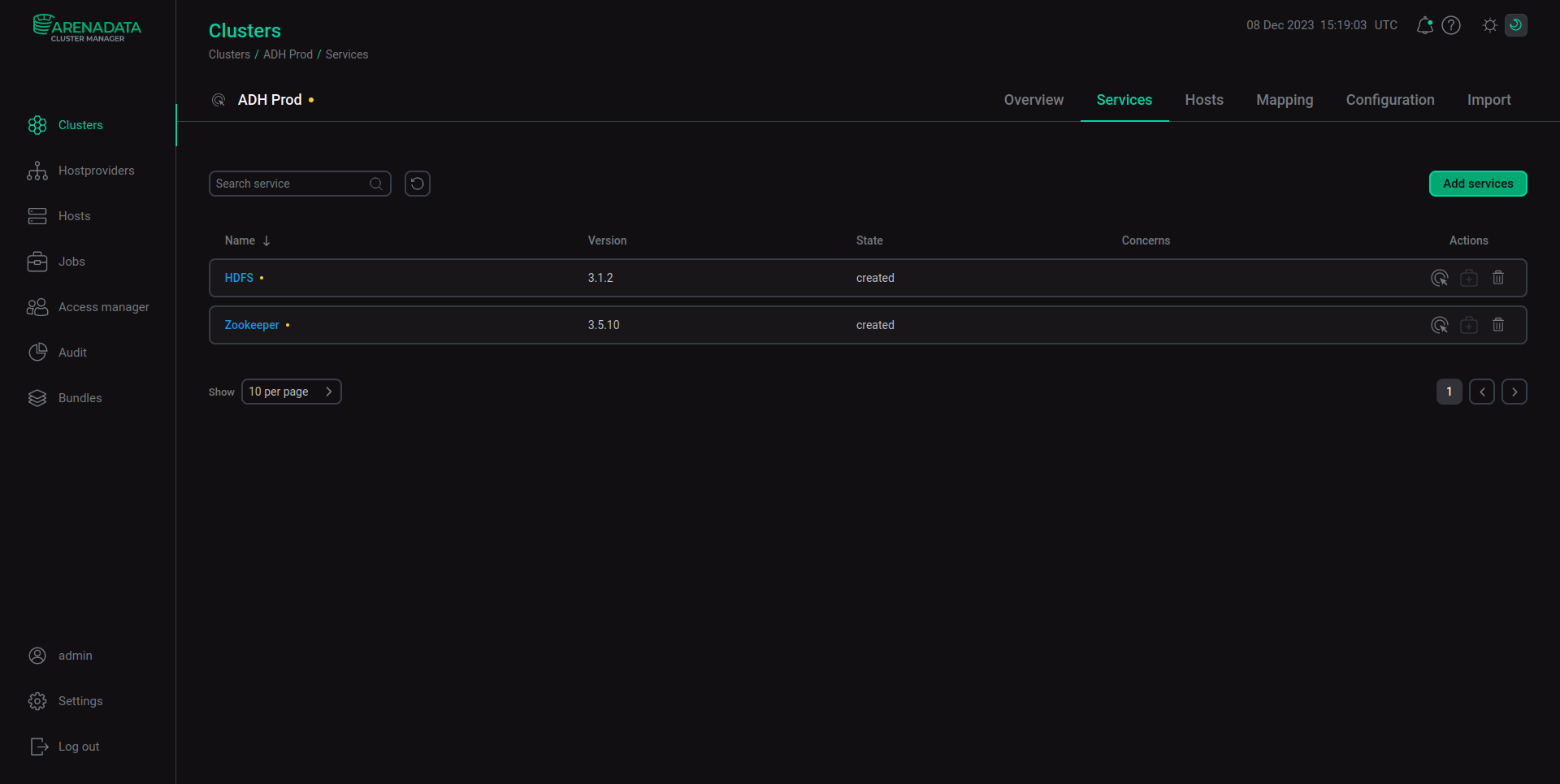Delete the HDFS service

click(x=1498, y=278)
